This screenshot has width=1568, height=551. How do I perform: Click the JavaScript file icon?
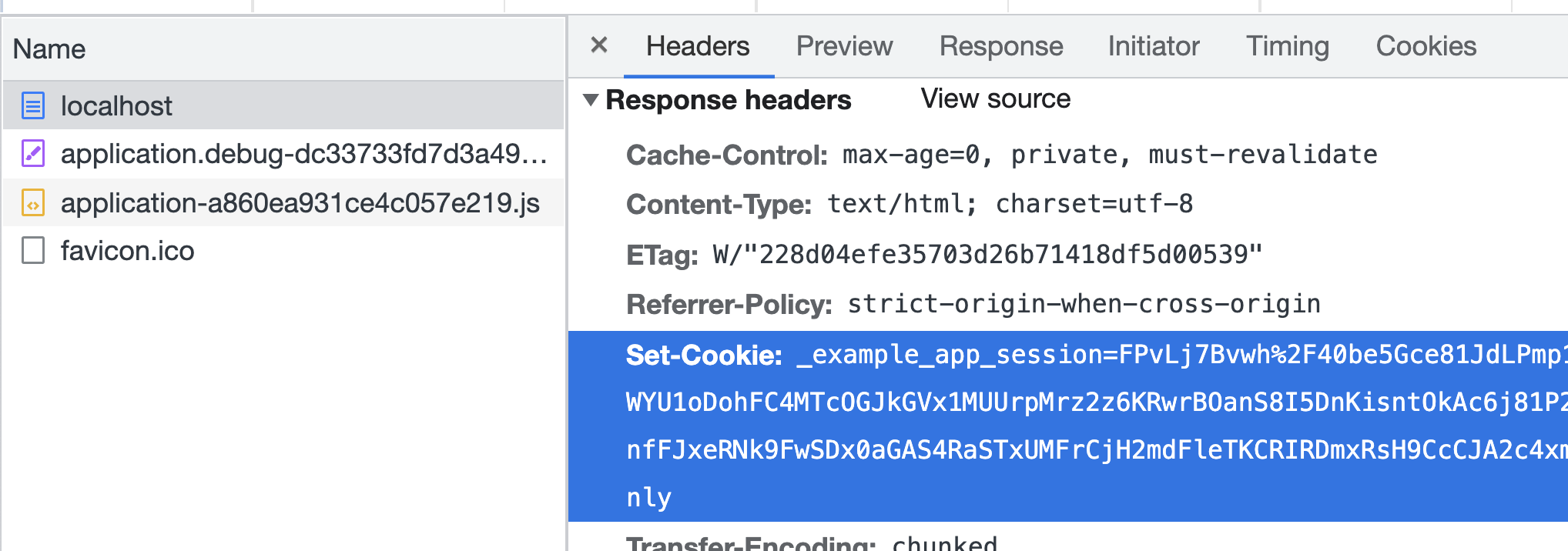pyautogui.click(x=33, y=203)
